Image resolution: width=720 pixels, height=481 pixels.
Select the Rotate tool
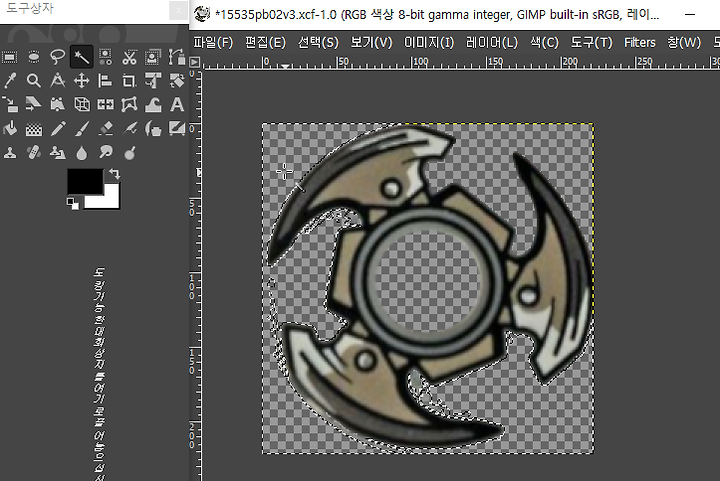(177, 81)
